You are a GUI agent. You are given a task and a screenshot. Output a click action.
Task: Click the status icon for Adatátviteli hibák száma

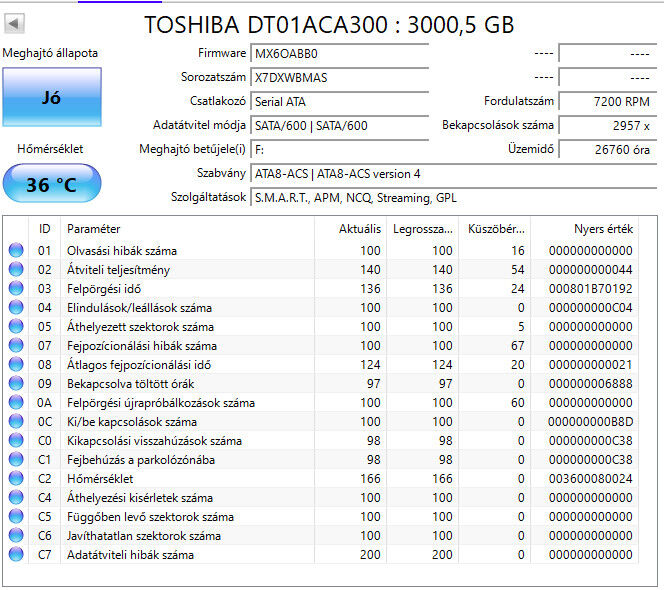tap(16, 554)
